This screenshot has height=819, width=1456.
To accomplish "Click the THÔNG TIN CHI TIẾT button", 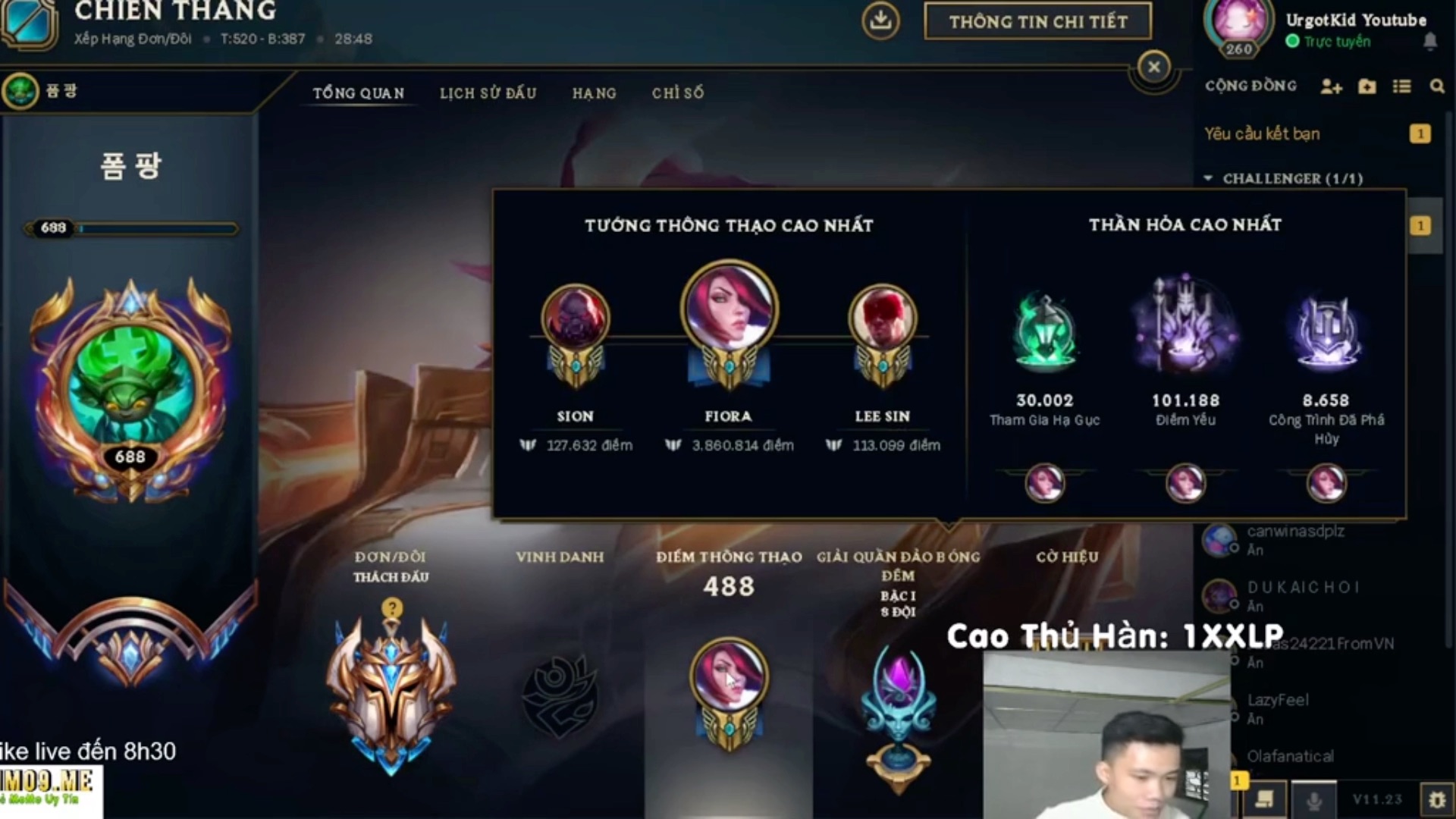I will (1037, 21).
